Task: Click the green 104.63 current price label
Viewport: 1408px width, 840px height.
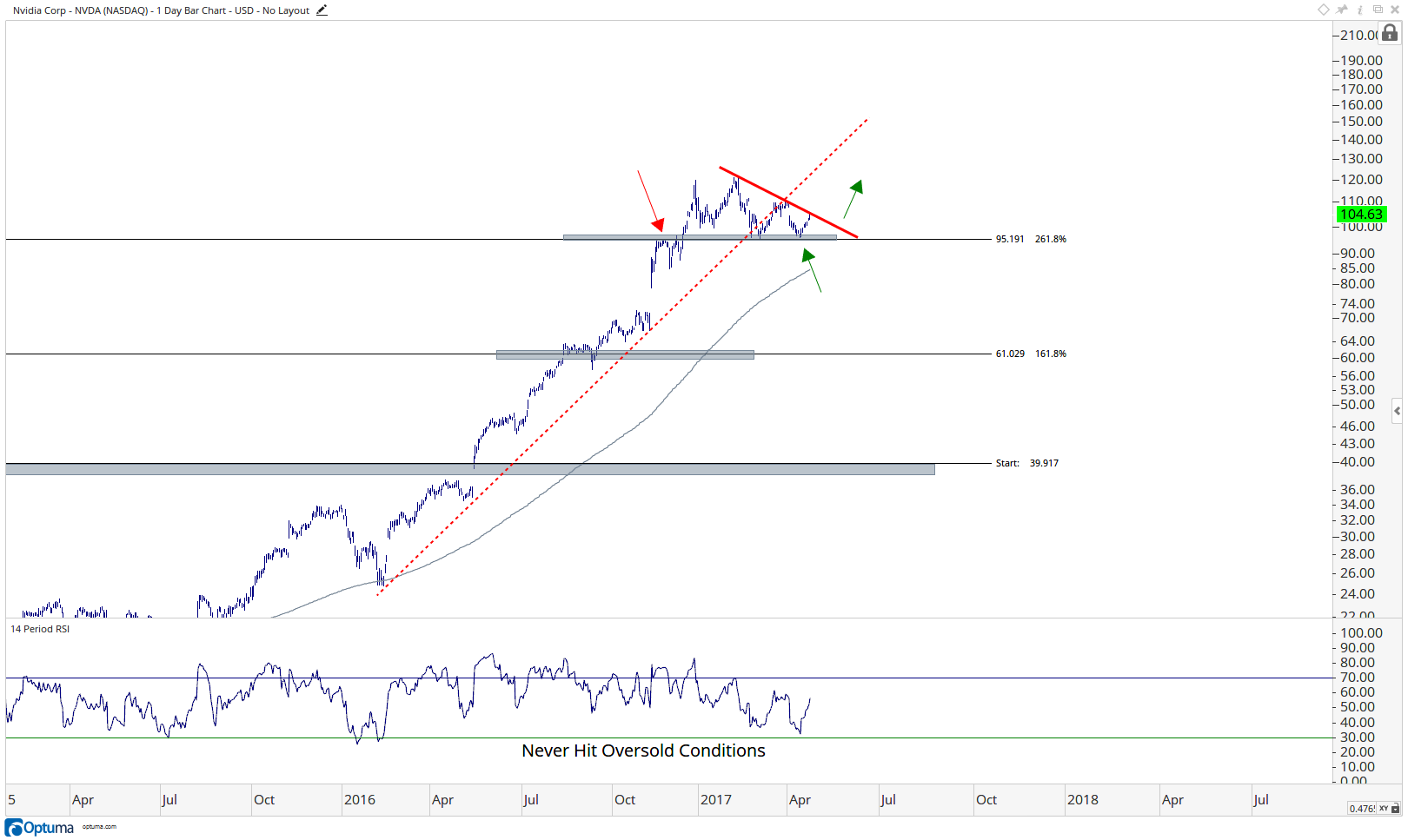Action: pyautogui.click(x=1360, y=215)
